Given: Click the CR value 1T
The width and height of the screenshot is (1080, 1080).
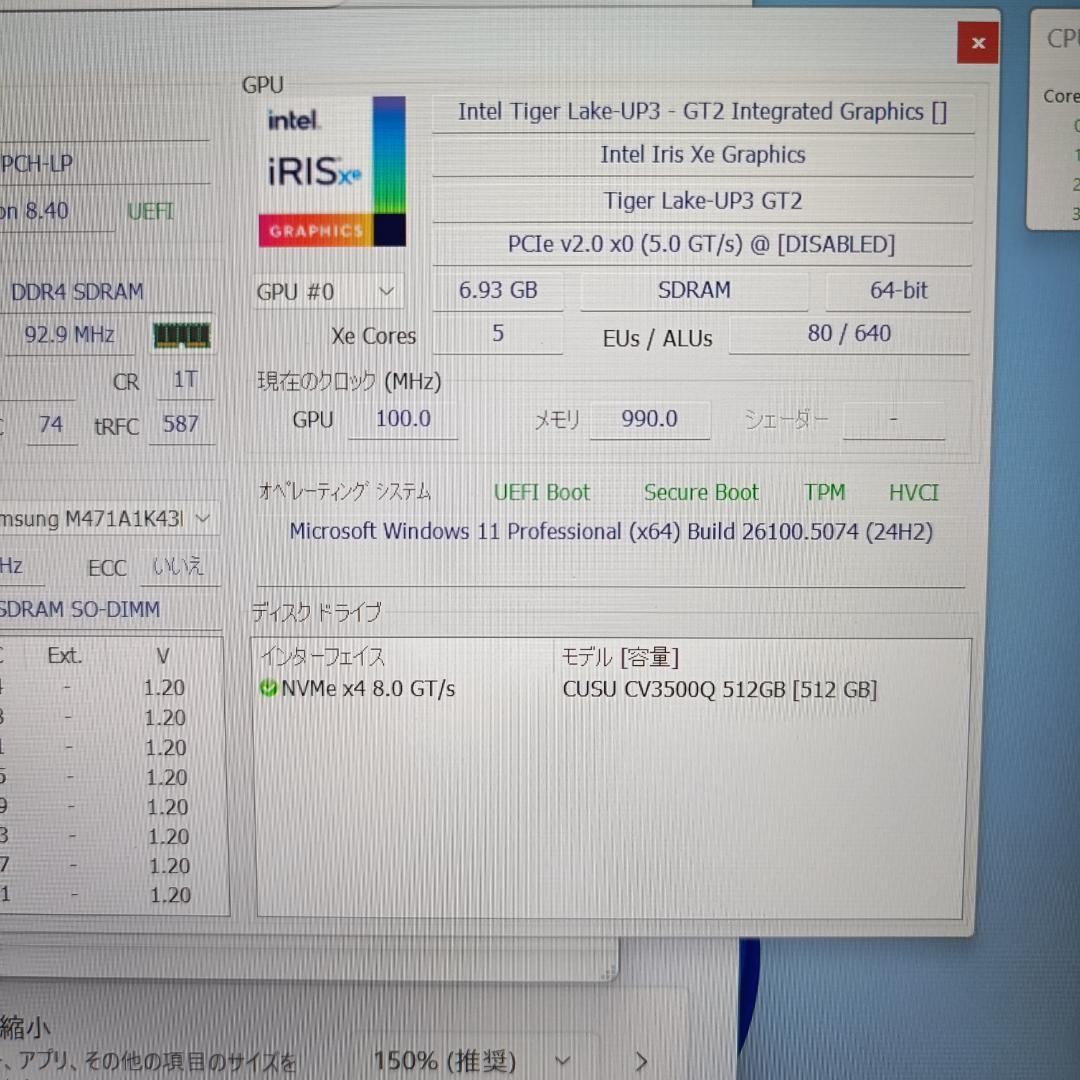Looking at the screenshot, I should point(185,380).
